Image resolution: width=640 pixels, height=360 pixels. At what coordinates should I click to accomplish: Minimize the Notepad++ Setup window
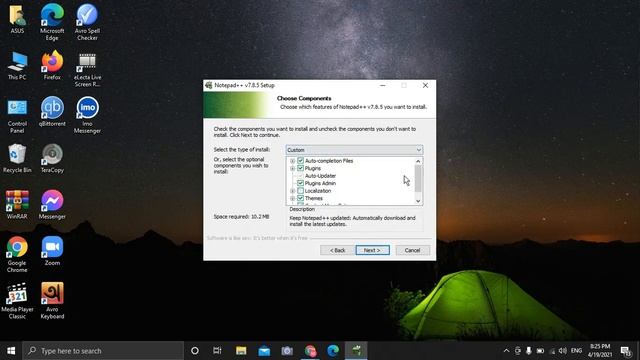click(382, 85)
